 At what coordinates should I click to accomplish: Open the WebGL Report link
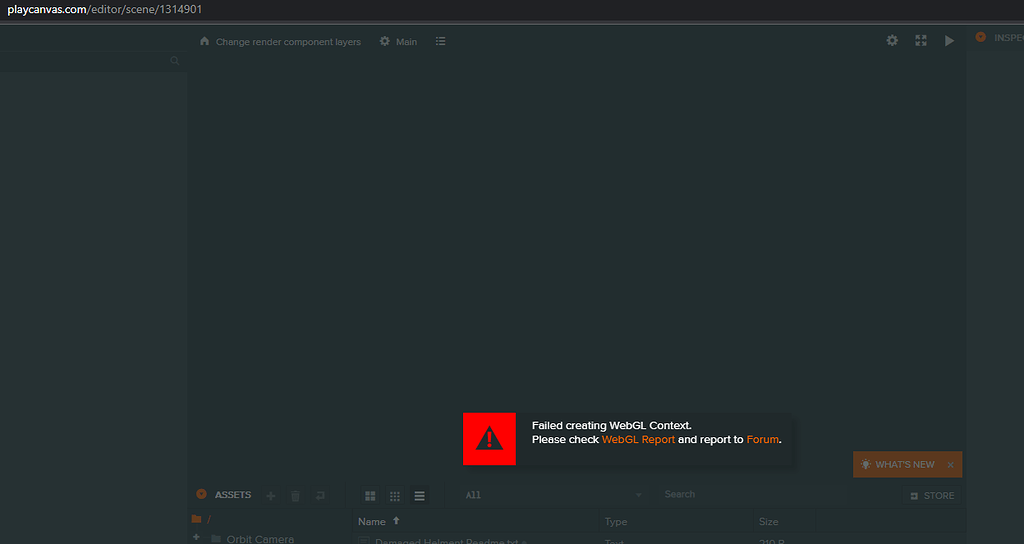click(x=638, y=440)
